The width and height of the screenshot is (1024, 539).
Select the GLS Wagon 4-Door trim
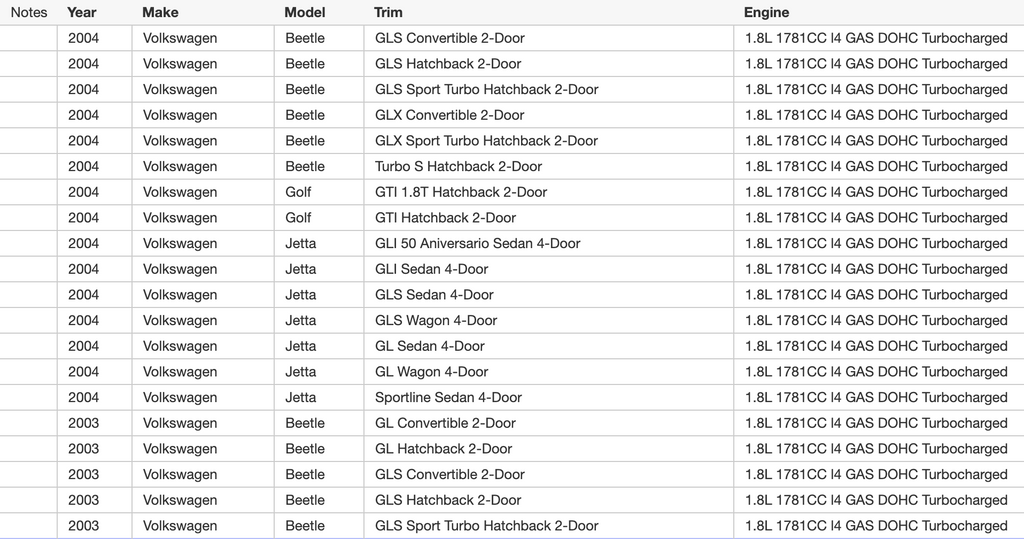pyautogui.click(x=436, y=320)
